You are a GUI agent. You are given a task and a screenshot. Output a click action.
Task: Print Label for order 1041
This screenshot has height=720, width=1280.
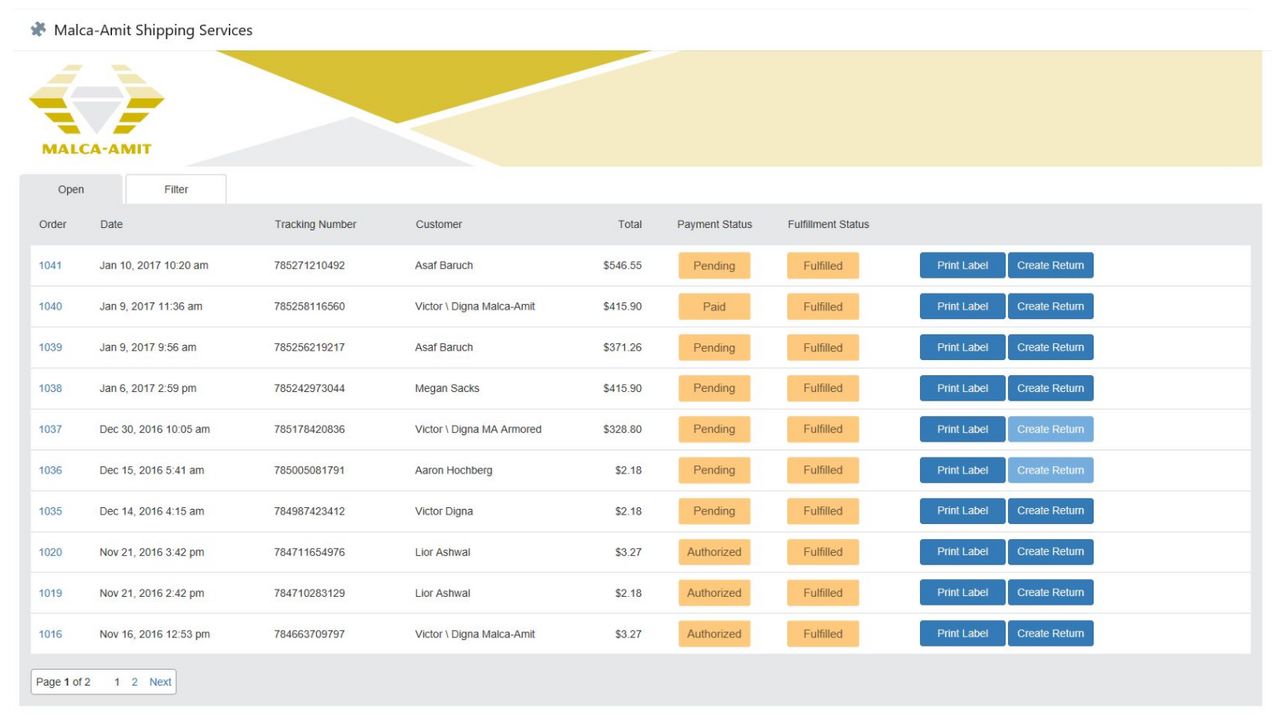962,265
